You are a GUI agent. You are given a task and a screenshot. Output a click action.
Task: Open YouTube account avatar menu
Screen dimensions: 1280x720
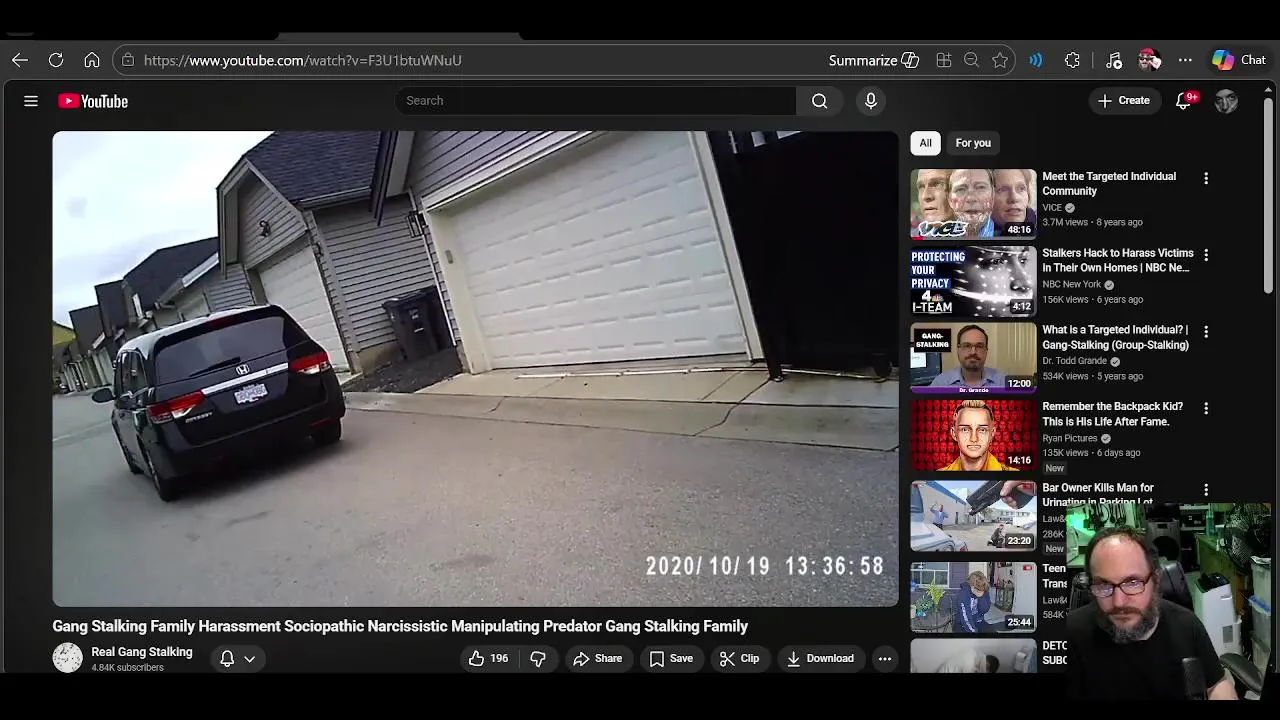[x=1226, y=101]
